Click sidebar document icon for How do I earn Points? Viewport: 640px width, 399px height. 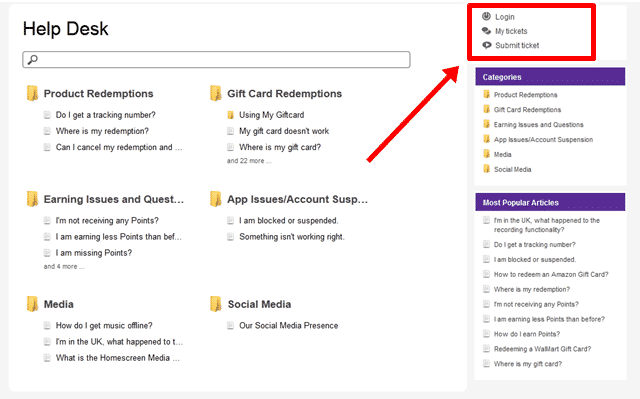pos(486,334)
